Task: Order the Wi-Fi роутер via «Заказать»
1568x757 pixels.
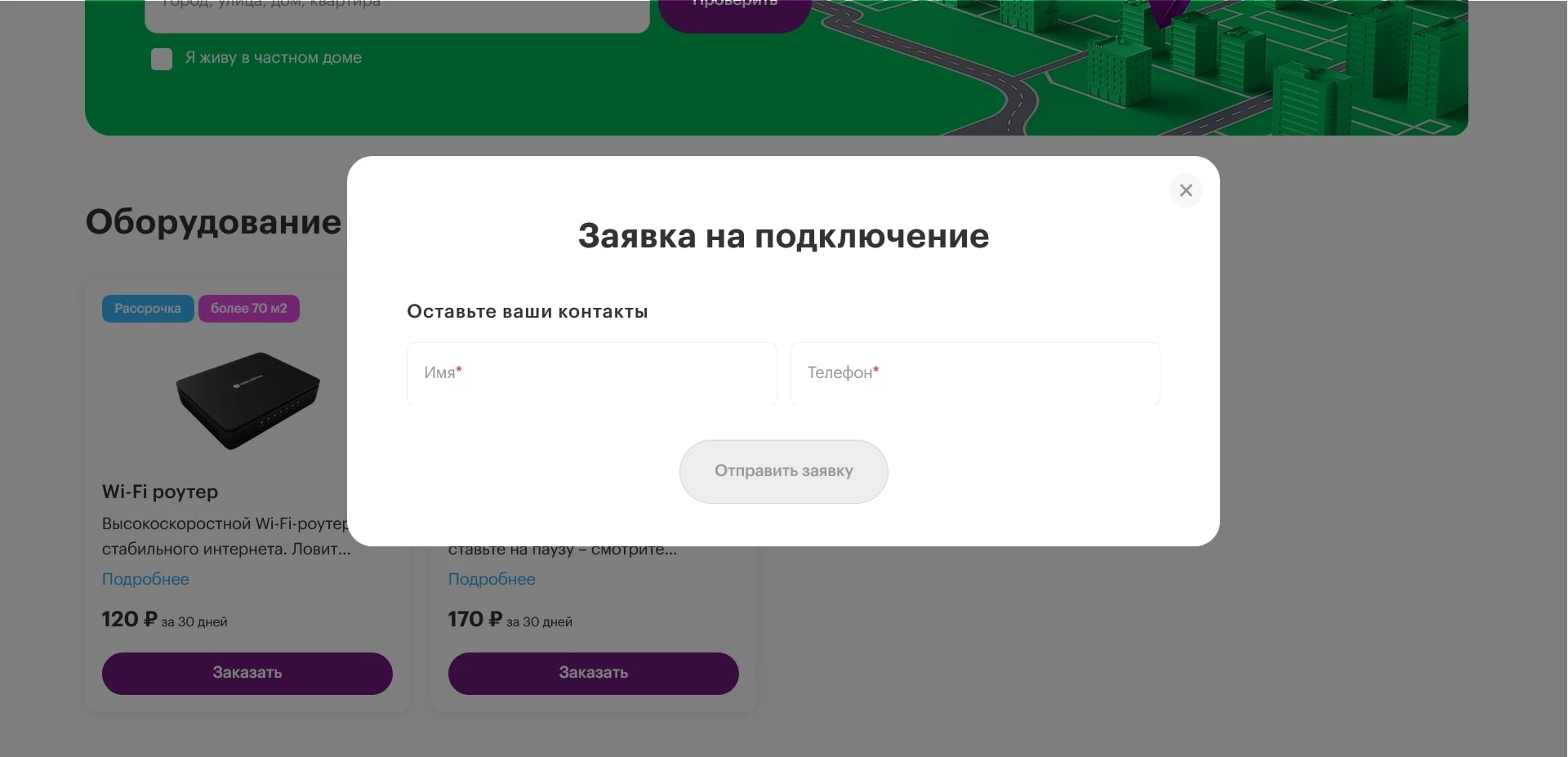Action: (x=247, y=673)
